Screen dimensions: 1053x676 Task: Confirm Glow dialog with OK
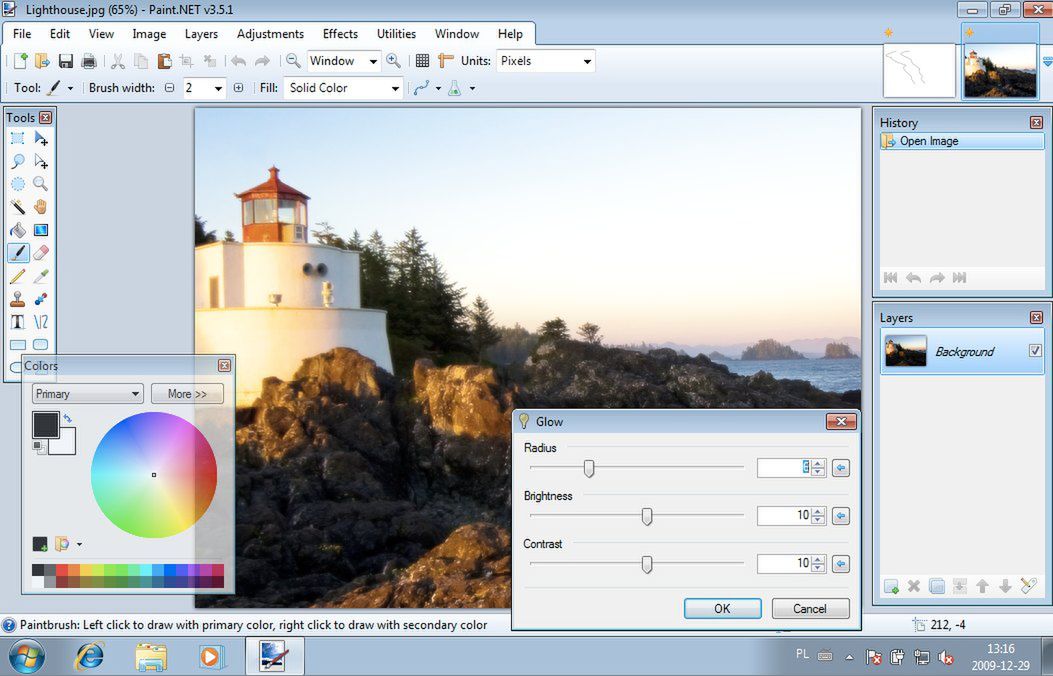click(x=723, y=609)
